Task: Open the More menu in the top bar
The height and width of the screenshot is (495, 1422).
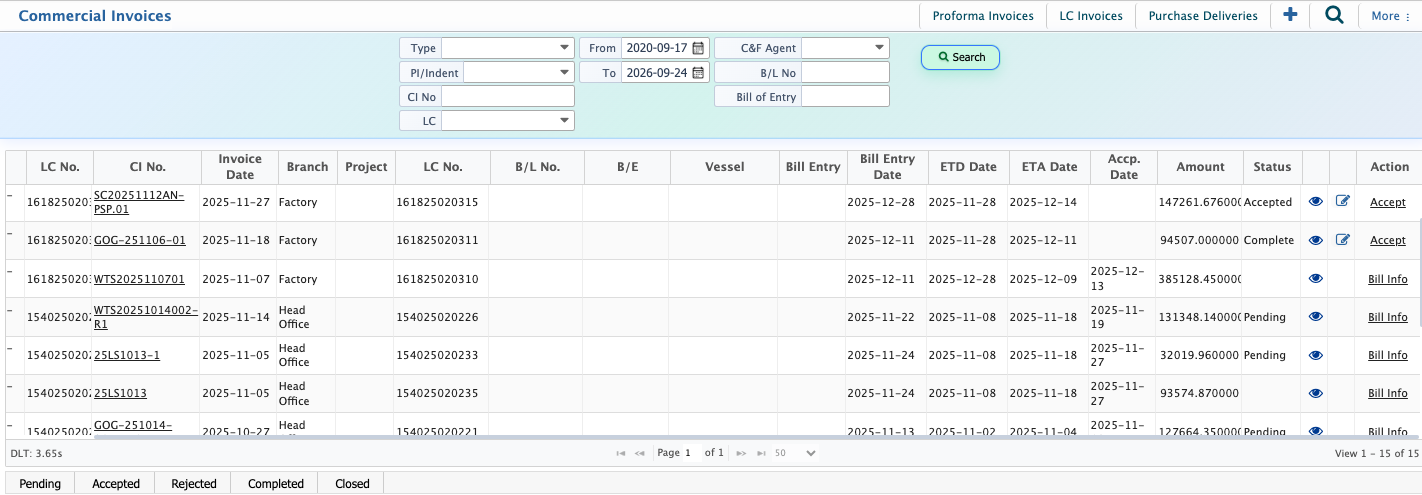Action: point(1391,16)
